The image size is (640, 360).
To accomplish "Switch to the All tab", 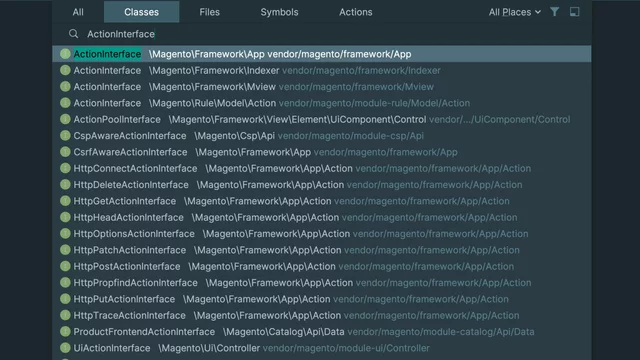I will pyautogui.click(x=78, y=12).
